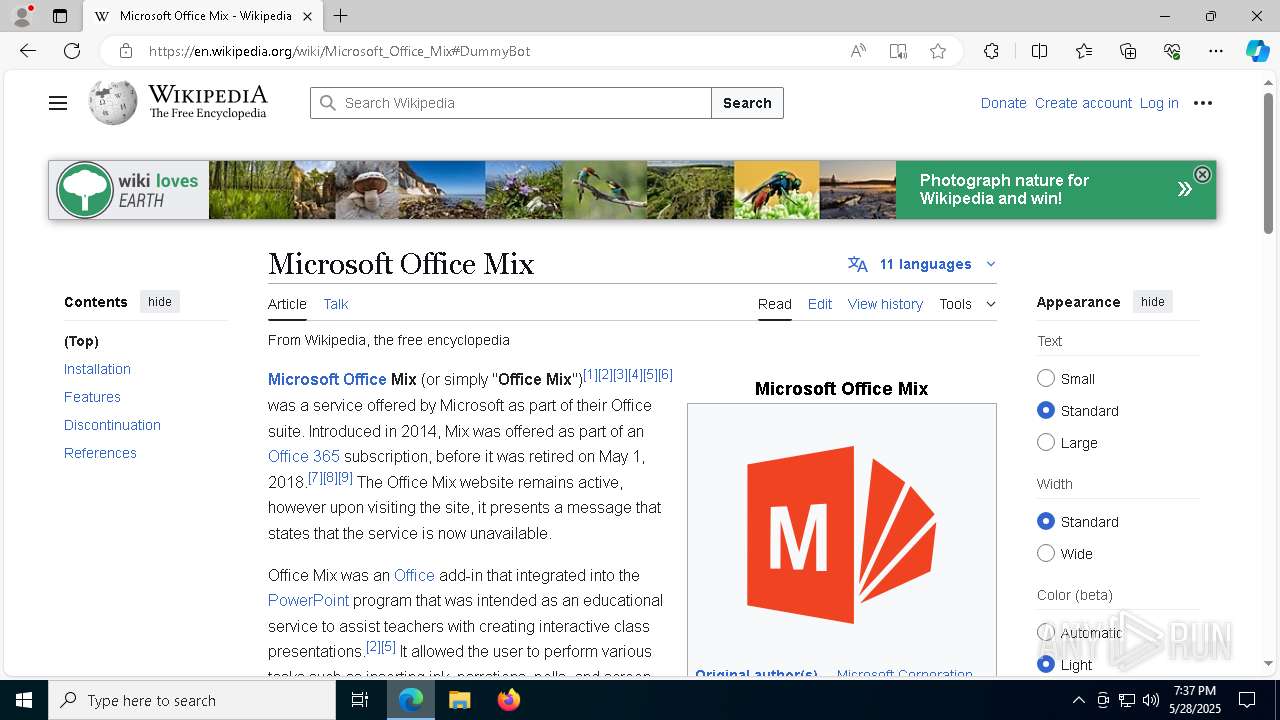Click the Windows taskbar search box

(192, 700)
